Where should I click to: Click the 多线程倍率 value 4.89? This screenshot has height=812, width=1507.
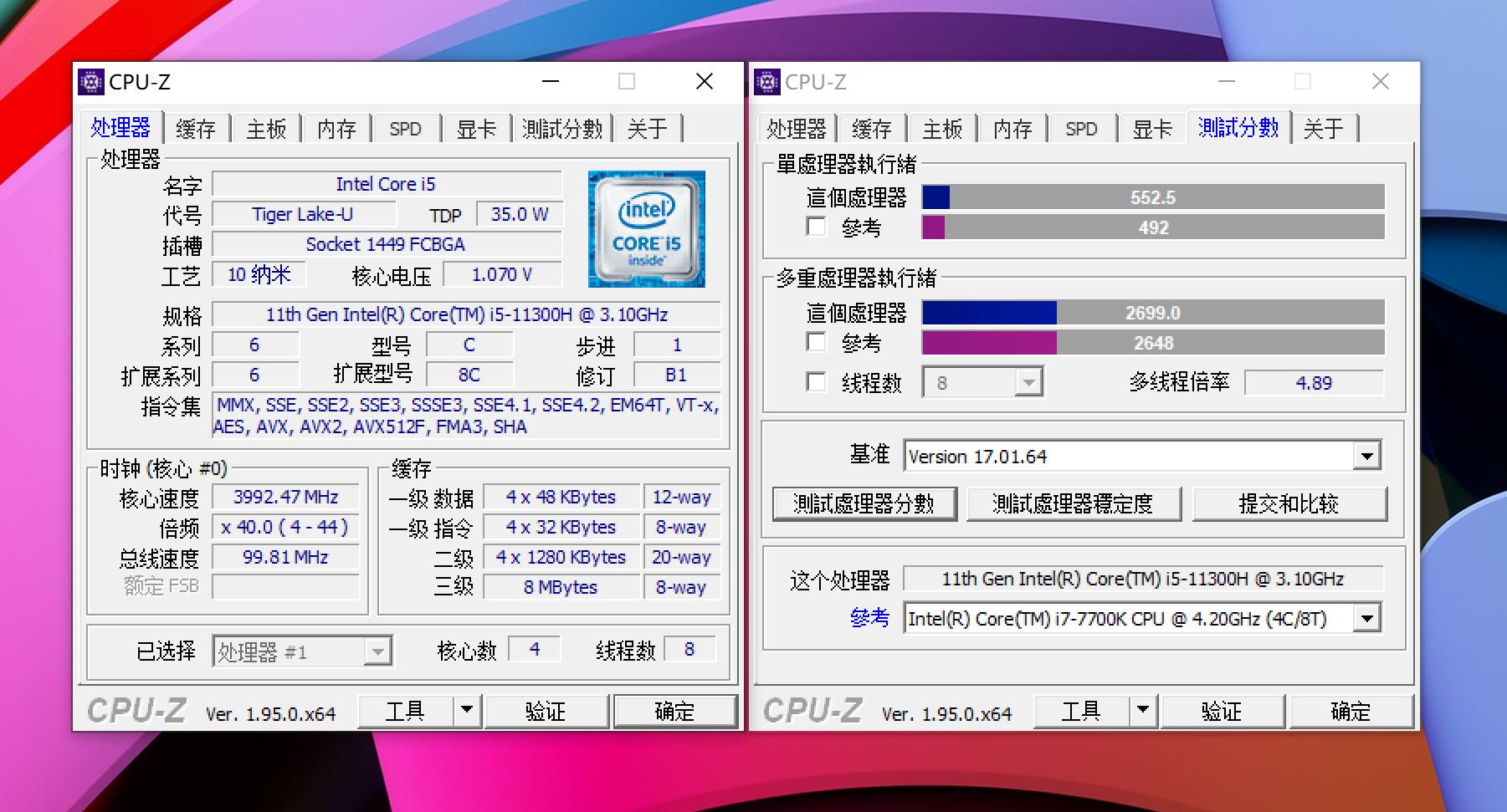tap(1314, 383)
